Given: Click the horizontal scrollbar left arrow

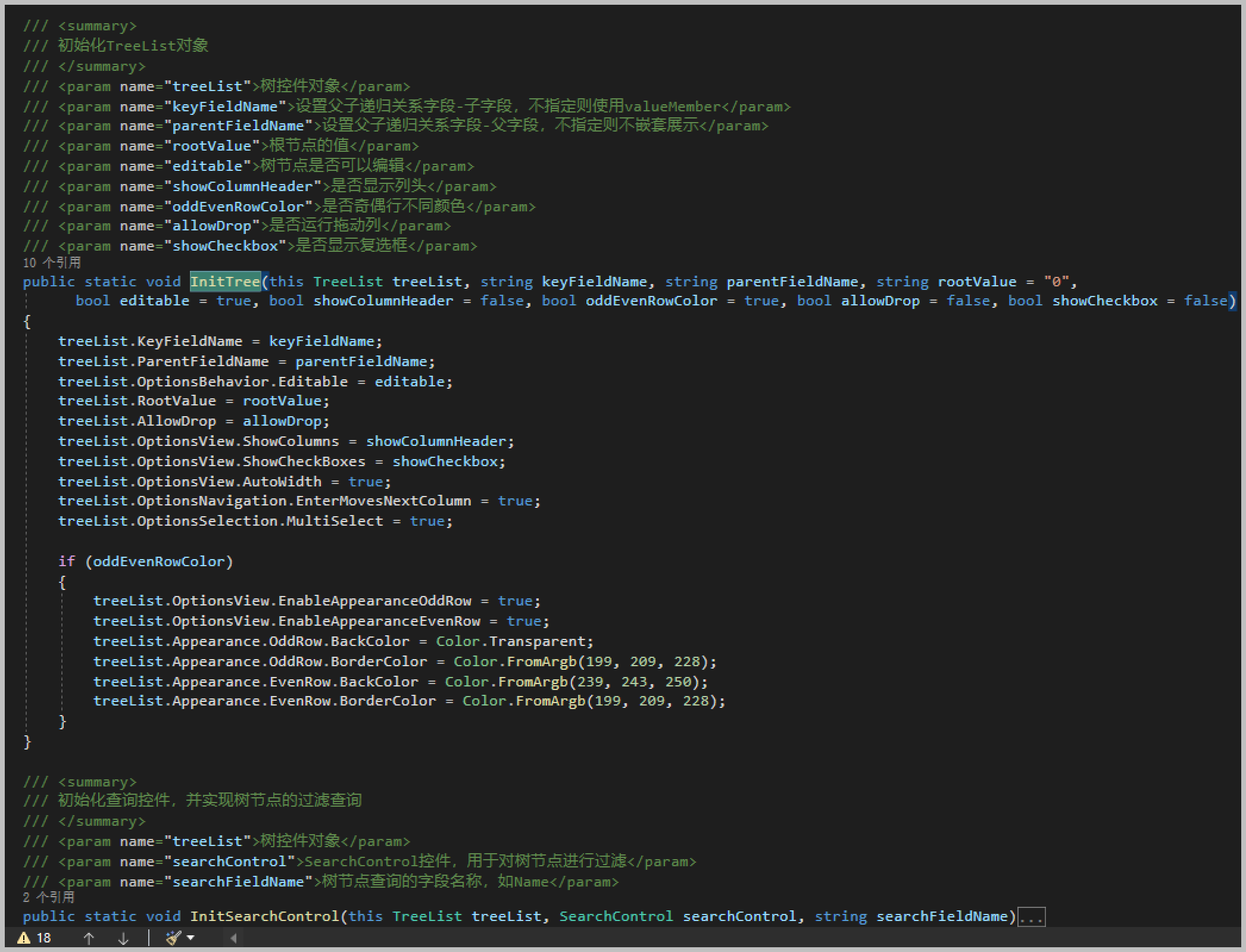Looking at the screenshot, I should [233, 938].
